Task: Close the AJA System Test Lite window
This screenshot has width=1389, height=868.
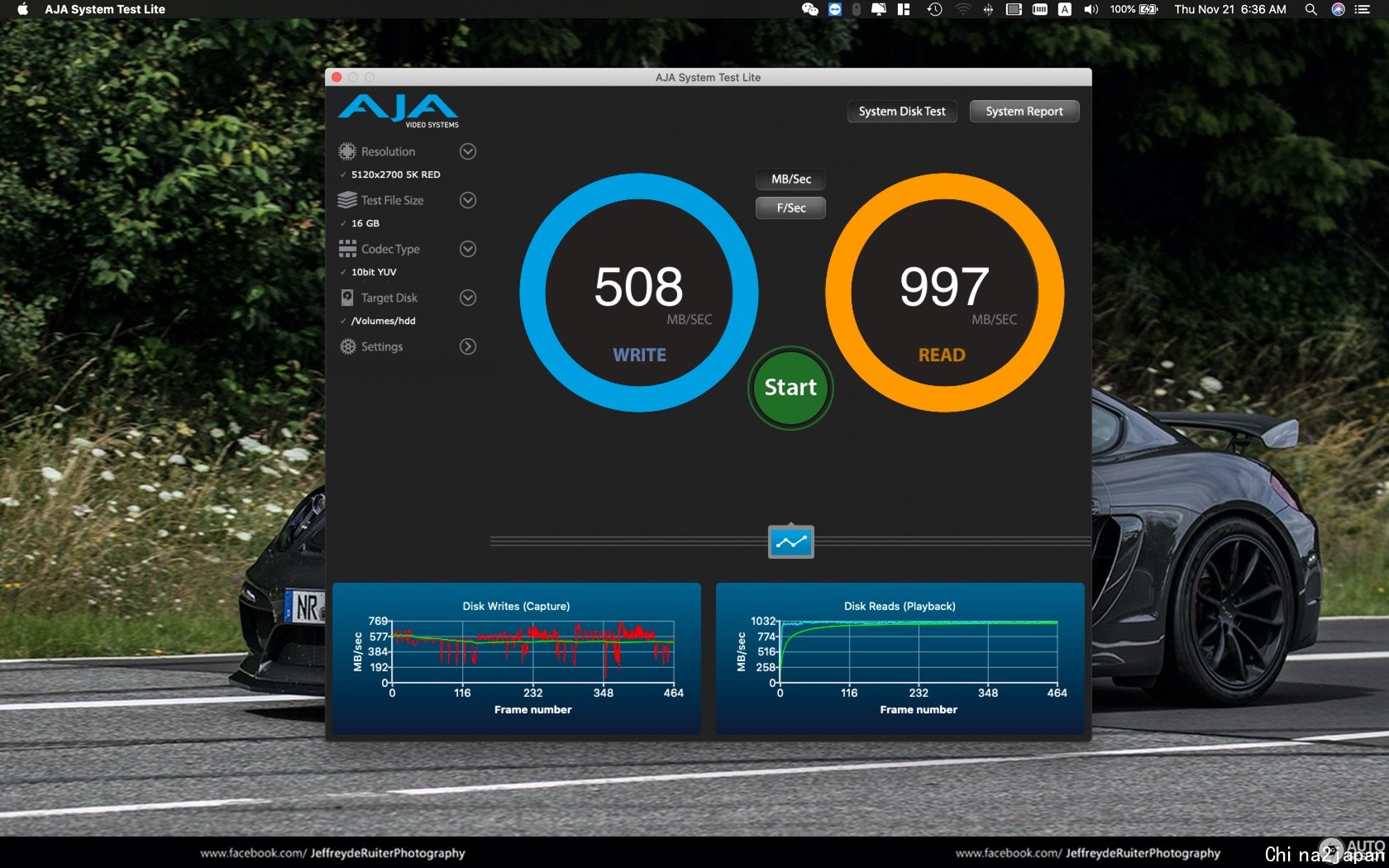Action: [x=337, y=77]
